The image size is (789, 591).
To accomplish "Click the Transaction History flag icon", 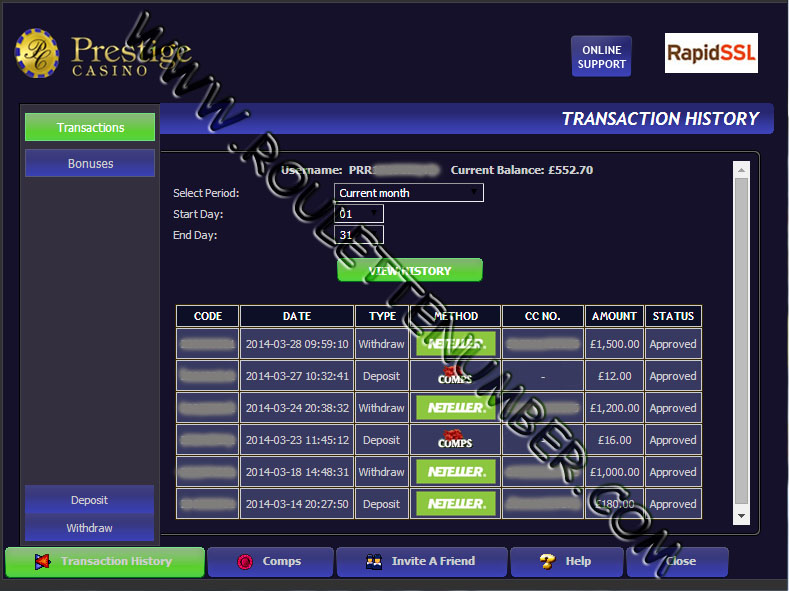I will click(43, 561).
